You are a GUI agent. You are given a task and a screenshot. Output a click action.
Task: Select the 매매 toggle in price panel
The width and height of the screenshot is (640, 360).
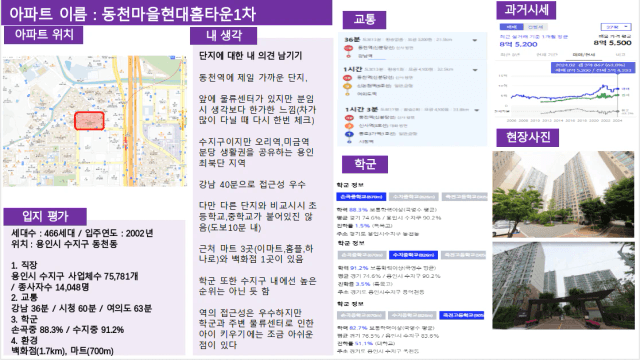(511, 27)
